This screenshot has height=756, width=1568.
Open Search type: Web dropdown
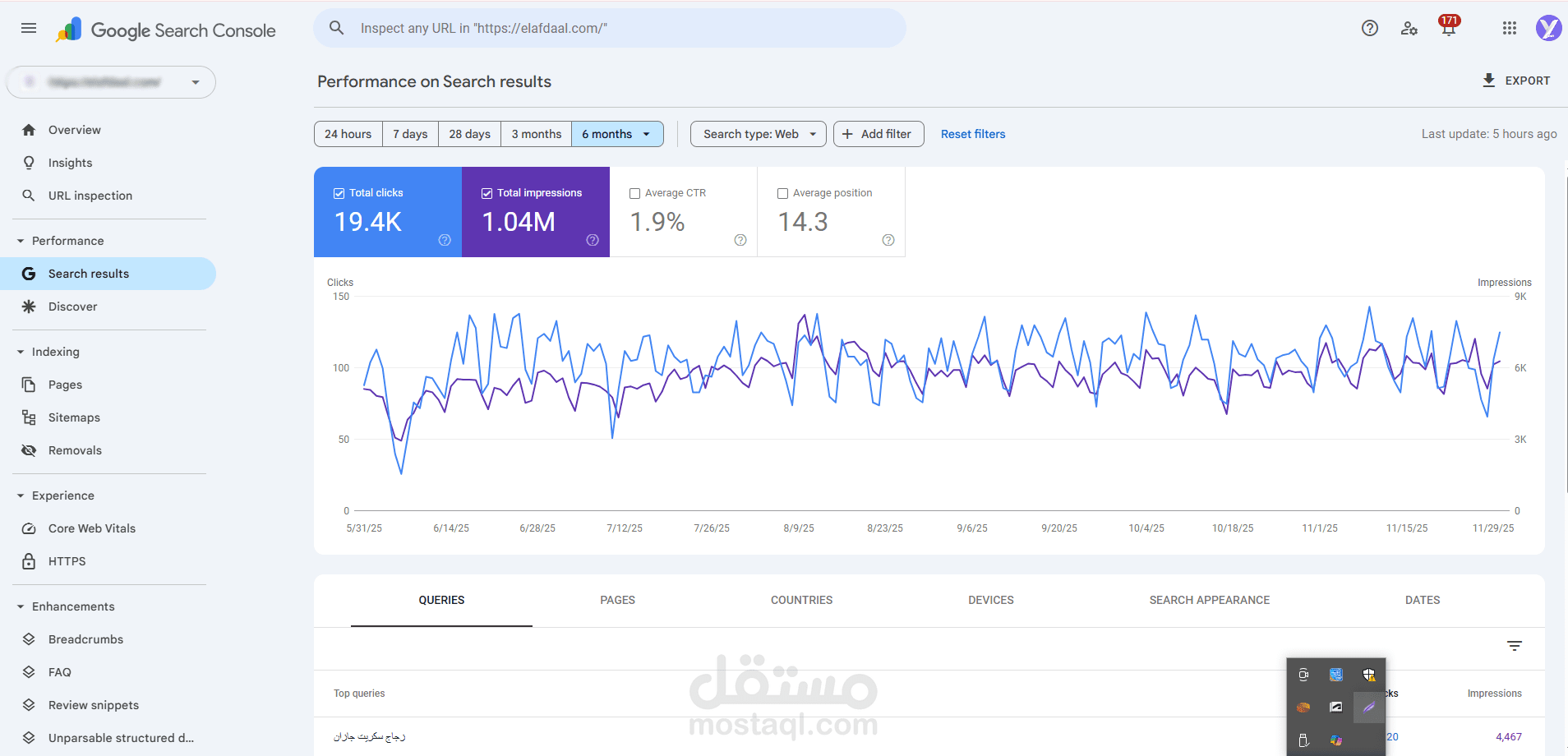pyautogui.click(x=759, y=134)
